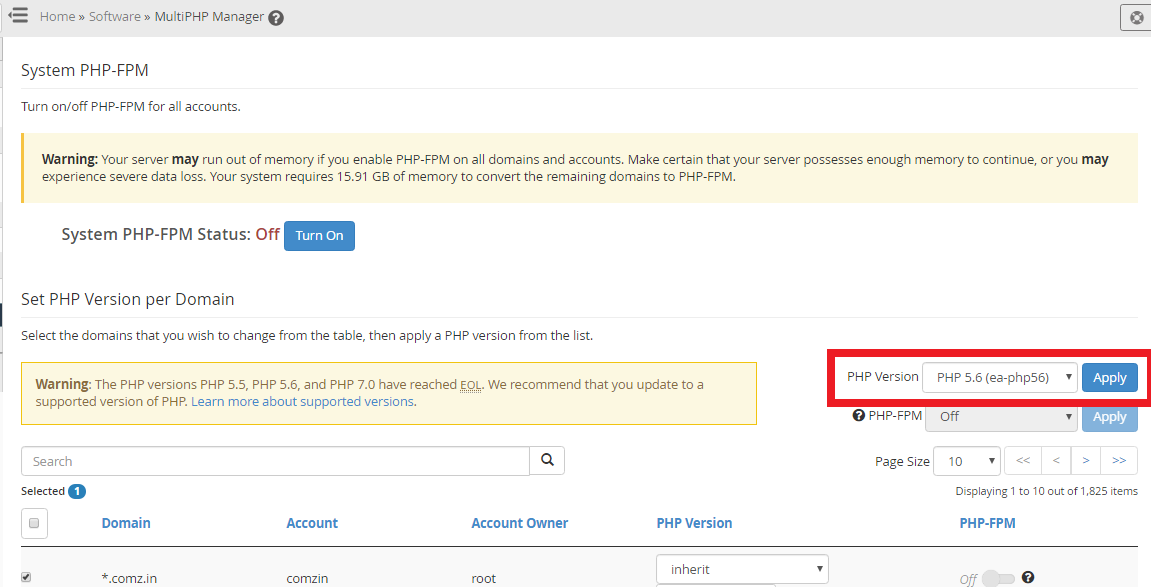Screen dimensions: 1151x587
Task: Toggle the hamburger sidebar menu icon
Action: coord(17,16)
